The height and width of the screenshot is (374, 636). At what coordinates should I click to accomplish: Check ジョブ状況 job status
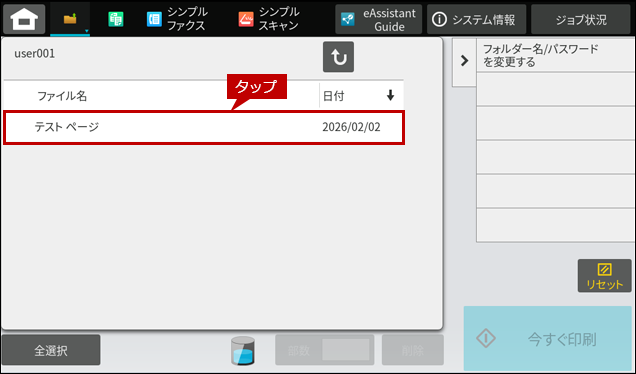click(x=581, y=19)
